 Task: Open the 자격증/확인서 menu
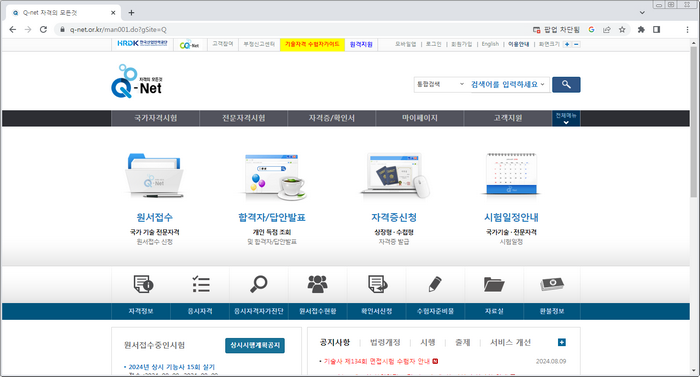[332, 118]
